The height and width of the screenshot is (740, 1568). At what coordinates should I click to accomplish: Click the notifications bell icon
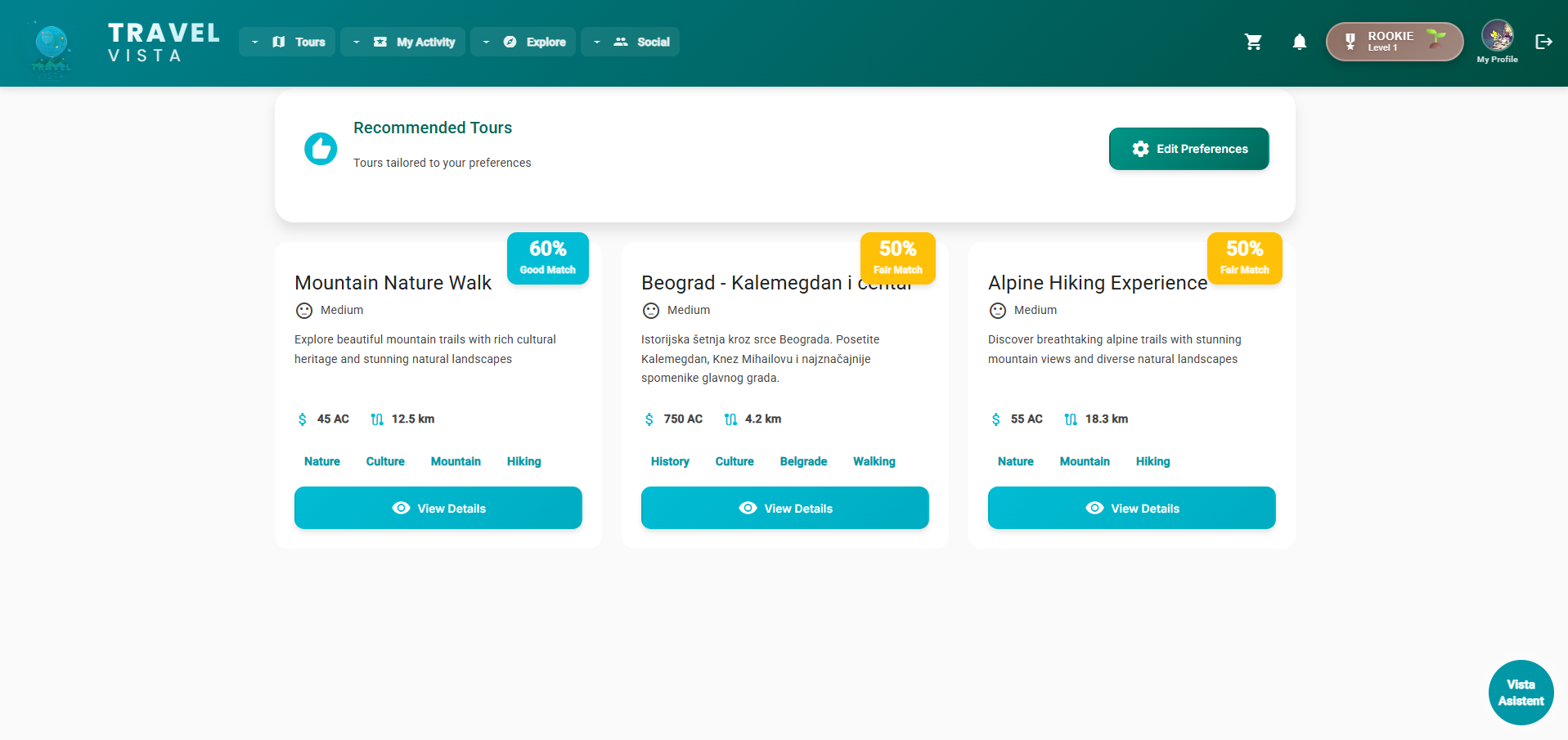1299,42
